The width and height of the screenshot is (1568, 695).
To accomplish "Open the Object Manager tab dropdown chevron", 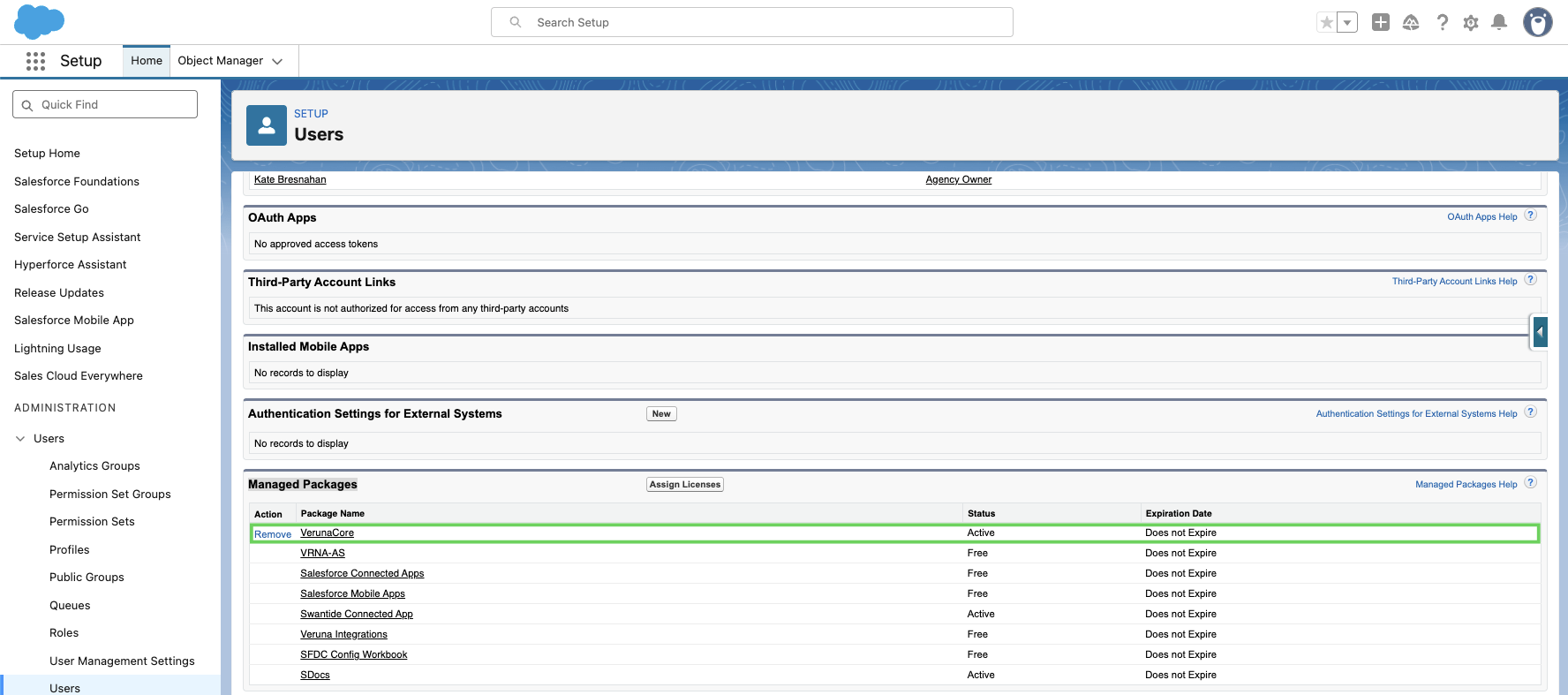I will [277, 61].
